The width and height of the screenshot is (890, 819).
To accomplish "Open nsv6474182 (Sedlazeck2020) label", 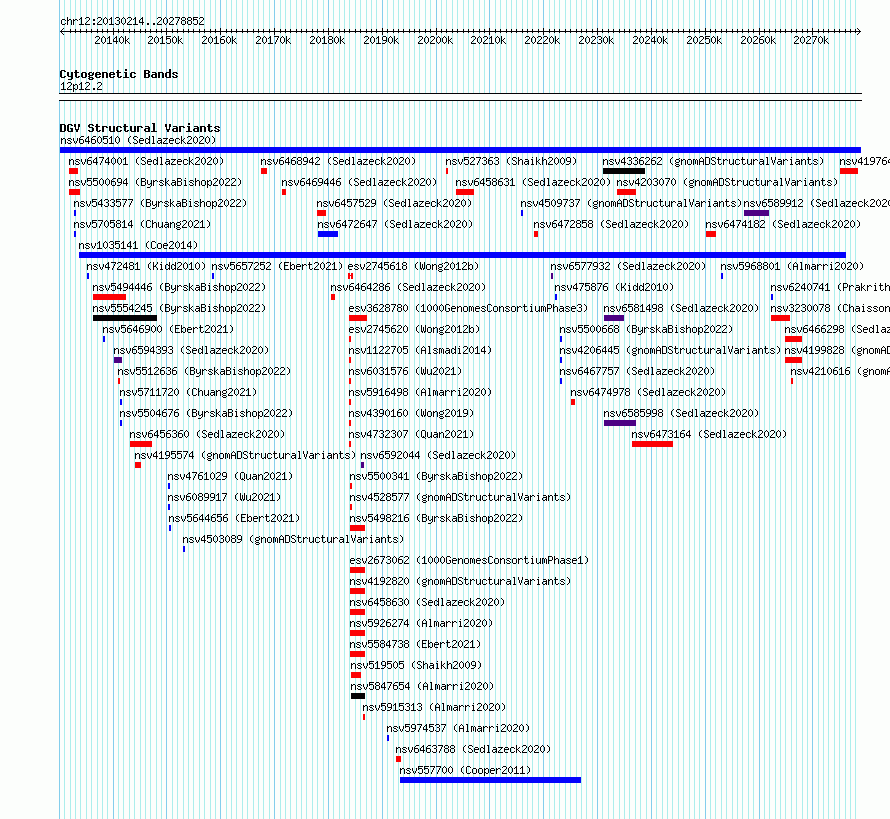I will point(783,224).
